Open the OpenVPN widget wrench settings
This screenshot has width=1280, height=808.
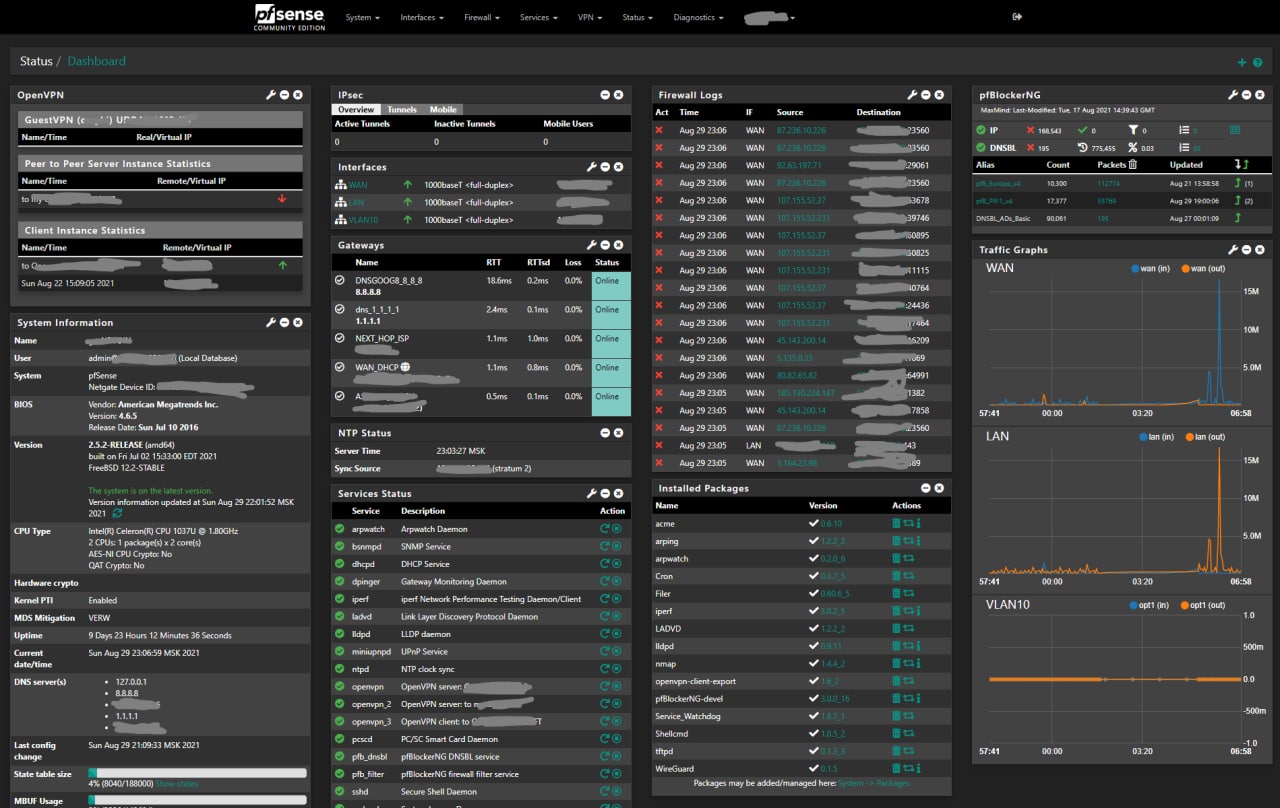pos(270,95)
